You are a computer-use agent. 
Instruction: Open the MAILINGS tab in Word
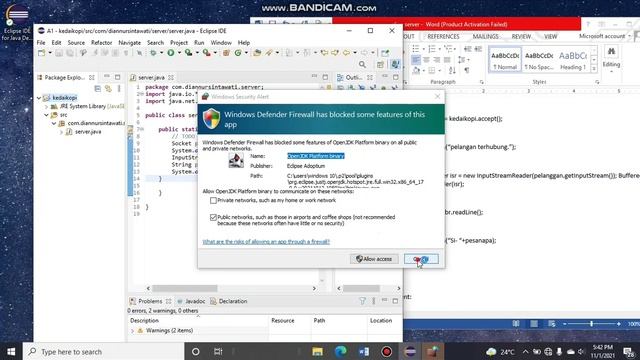pos(485,37)
